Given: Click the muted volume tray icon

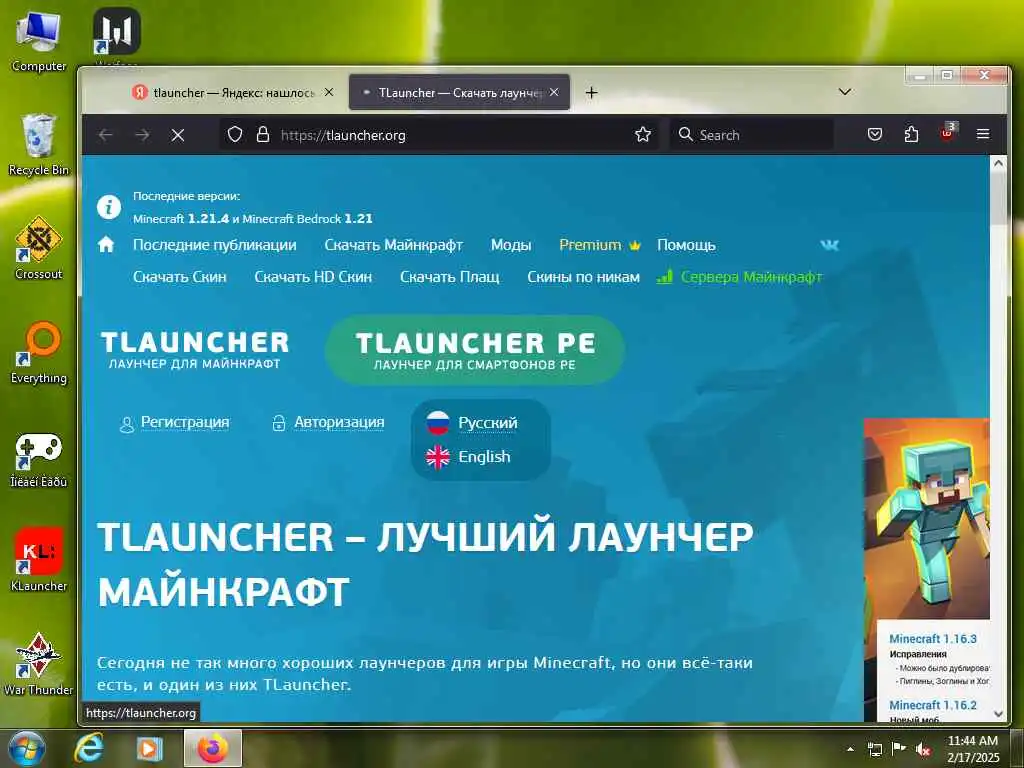Looking at the screenshot, I should pyautogui.click(x=923, y=749).
